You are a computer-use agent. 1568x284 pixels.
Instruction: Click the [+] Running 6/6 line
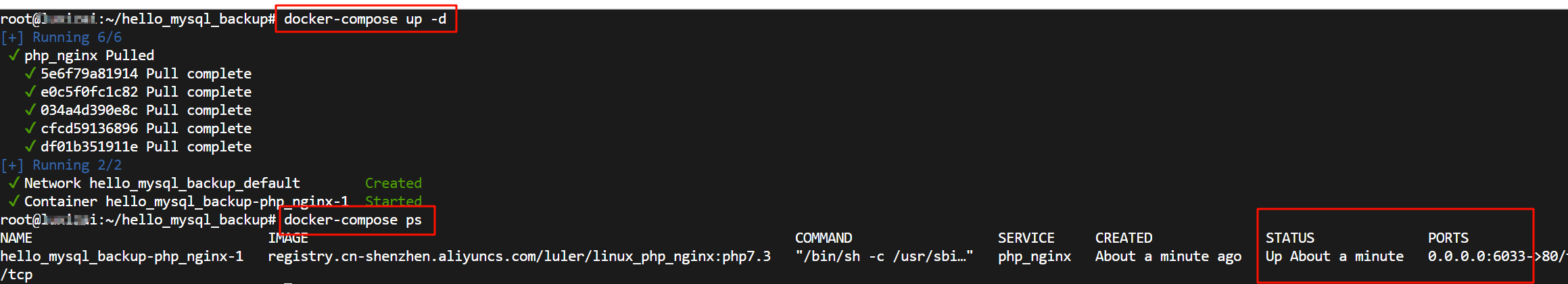(x=62, y=37)
